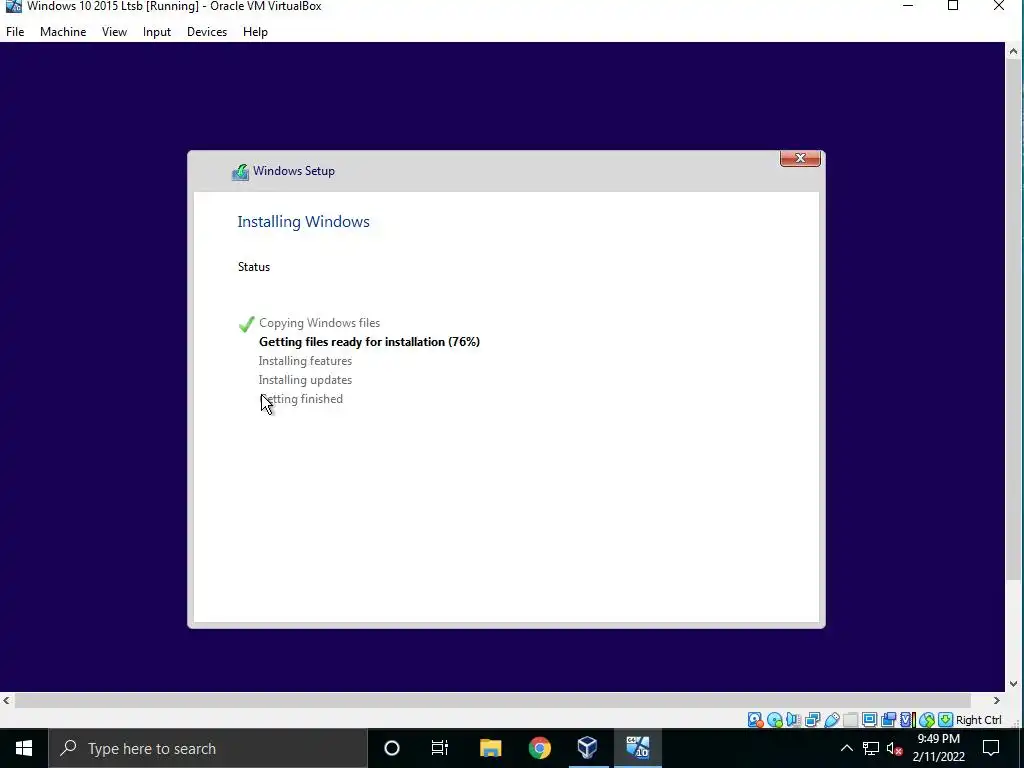Click the display settings status icon
The width and height of the screenshot is (1024, 768).
coord(869,720)
